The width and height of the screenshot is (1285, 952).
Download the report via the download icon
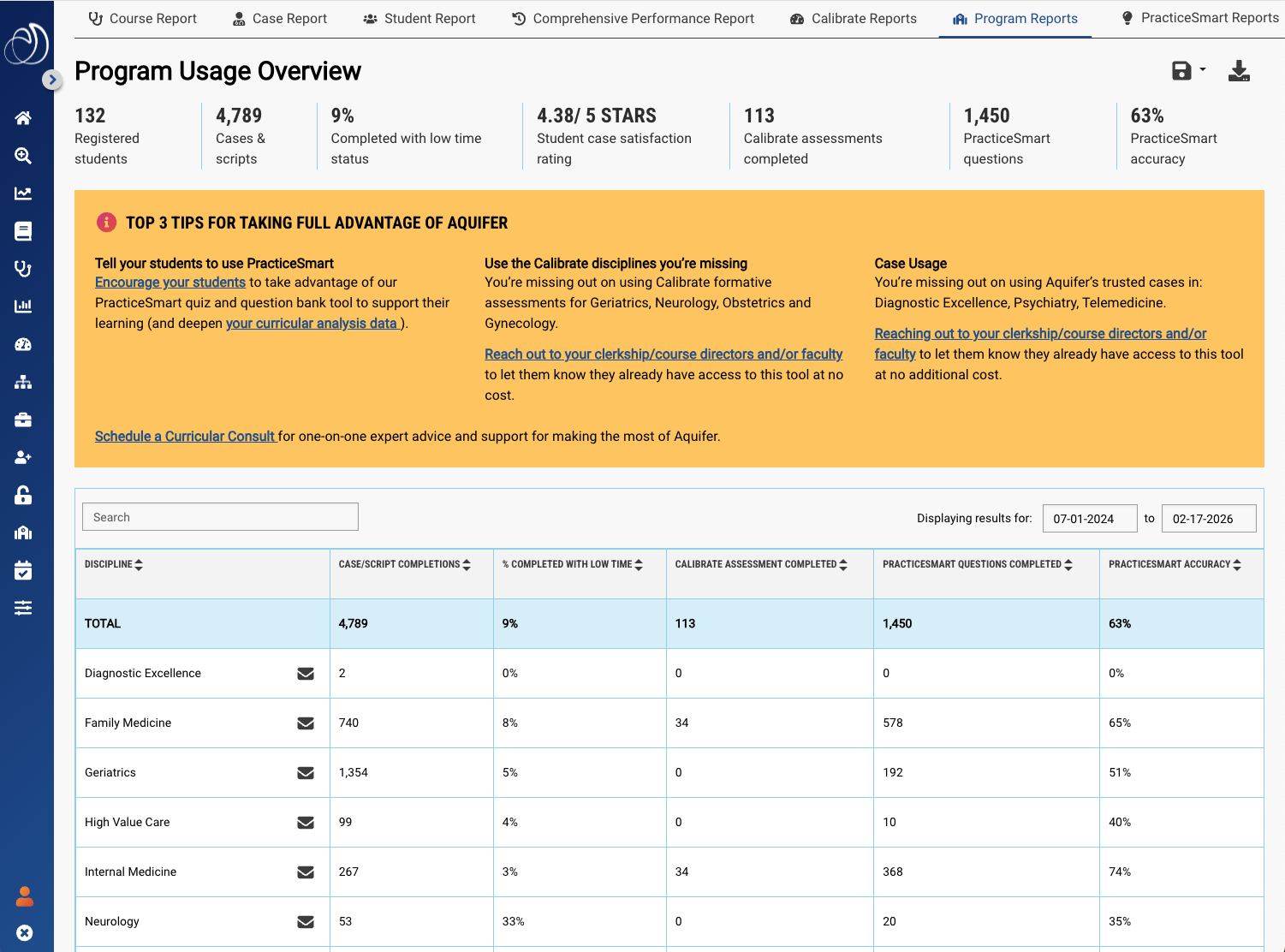pos(1239,71)
